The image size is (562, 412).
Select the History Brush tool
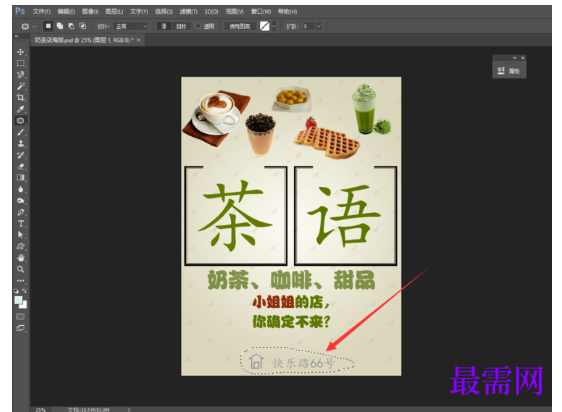[x=20, y=155]
